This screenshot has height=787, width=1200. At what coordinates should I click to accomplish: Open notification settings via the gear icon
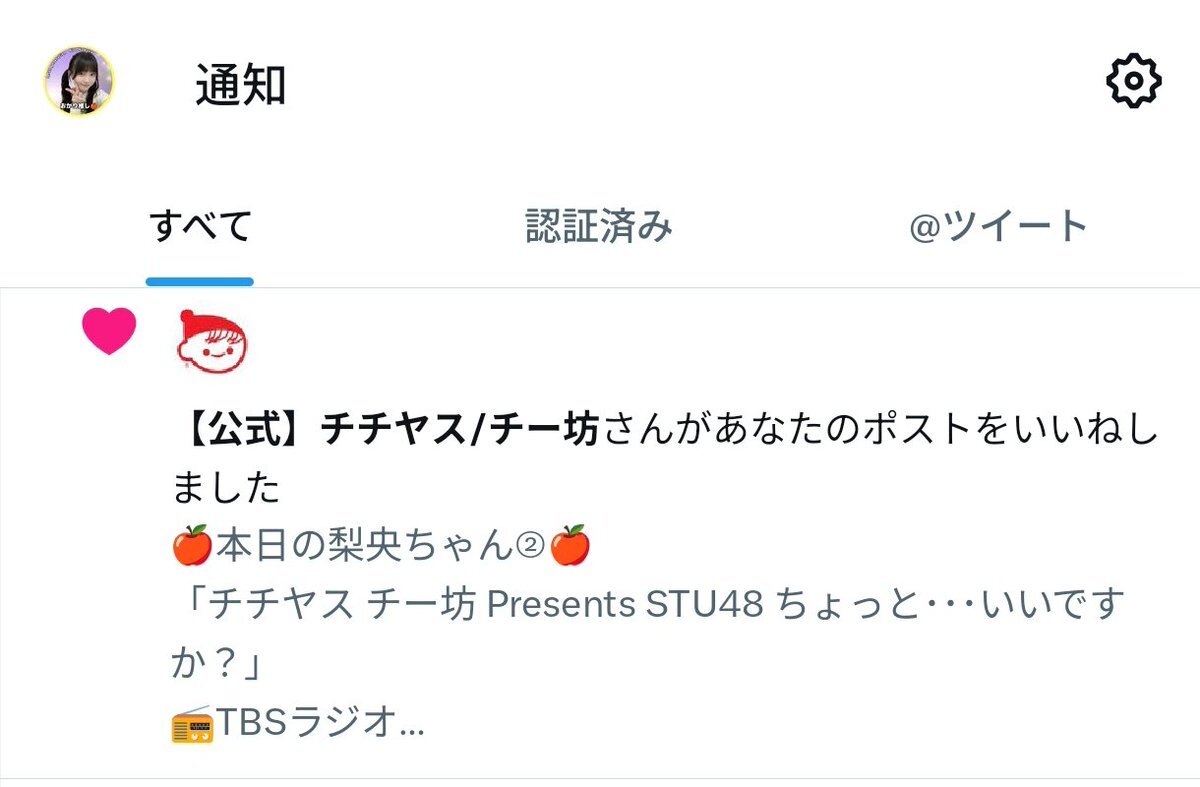(x=1133, y=82)
